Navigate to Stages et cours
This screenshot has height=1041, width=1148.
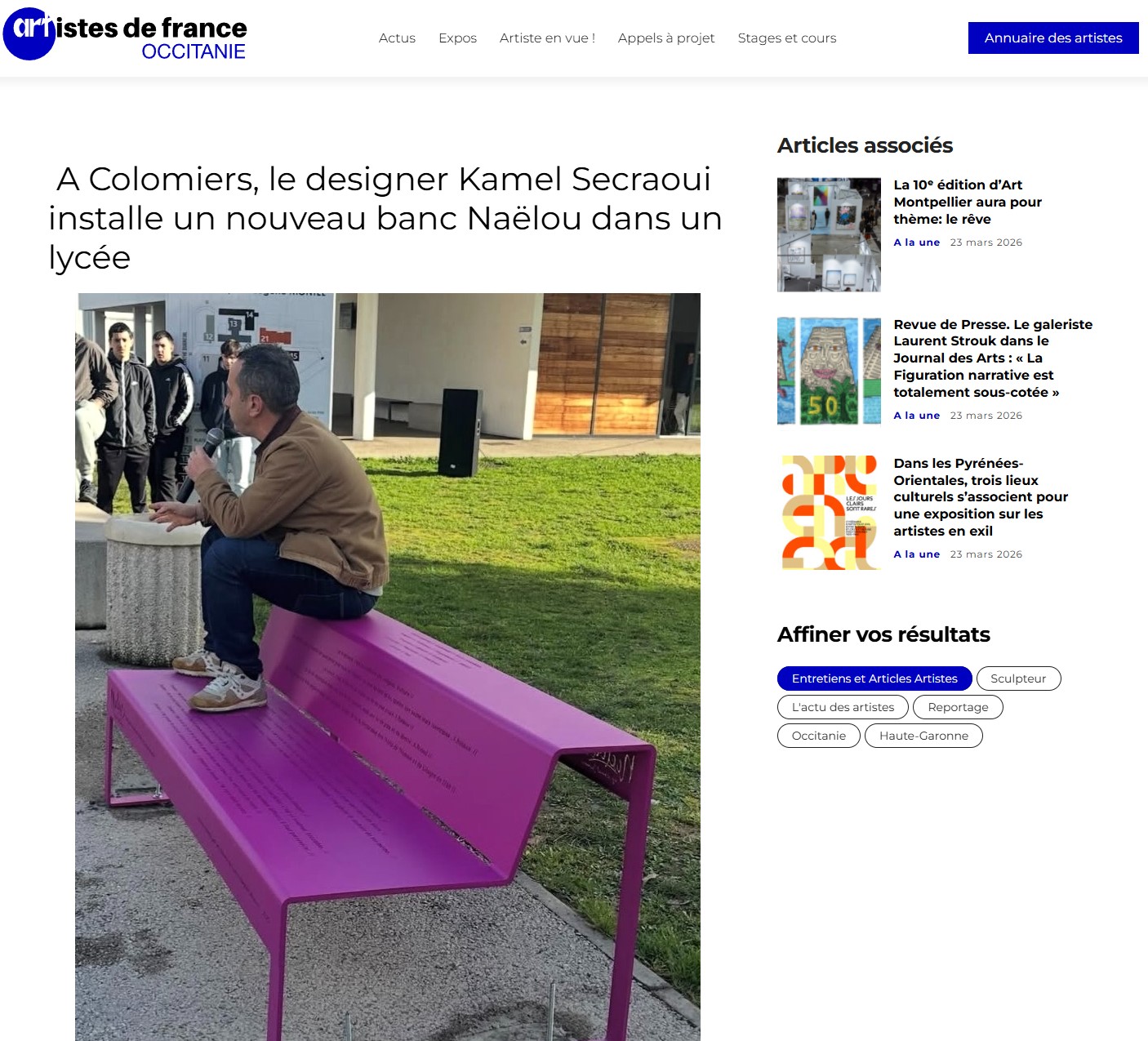coord(787,38)
